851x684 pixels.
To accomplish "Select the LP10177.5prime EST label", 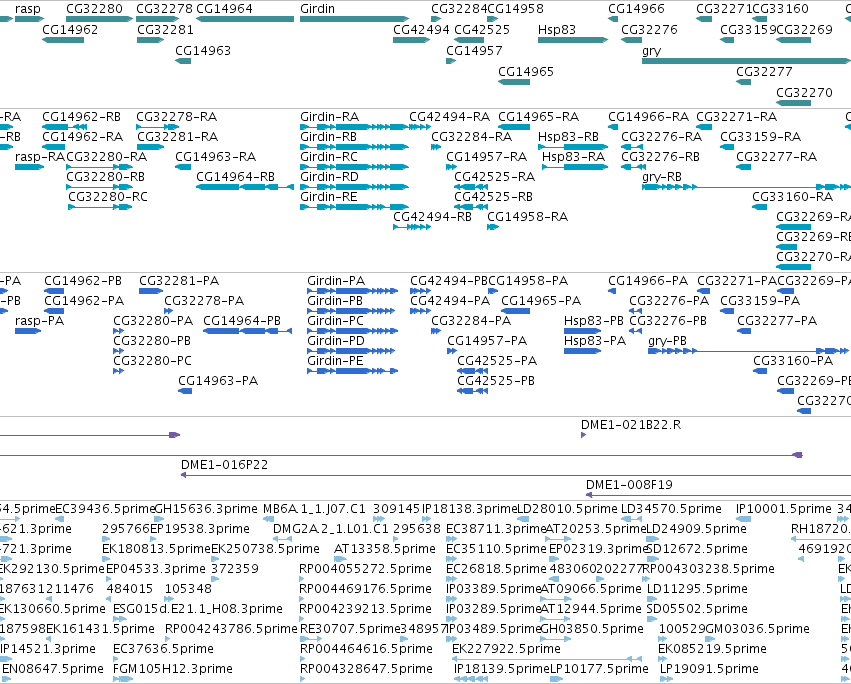I will pos(599,669).
